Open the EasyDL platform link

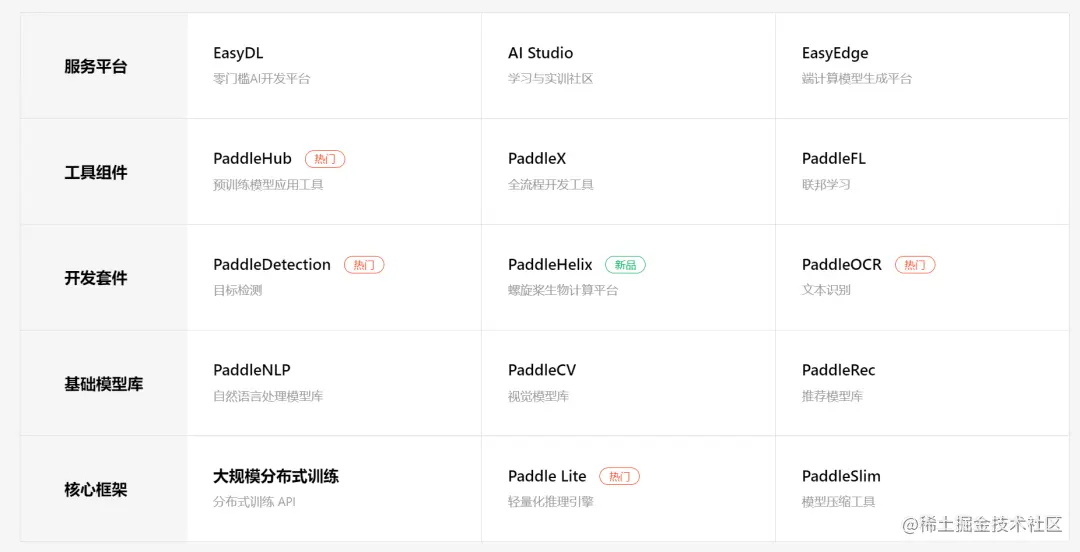[x=238, y=53]
